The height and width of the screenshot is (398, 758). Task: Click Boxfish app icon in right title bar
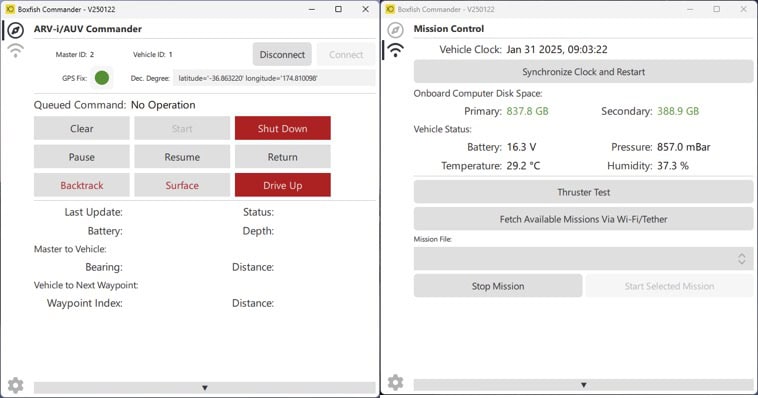[390, 9]
